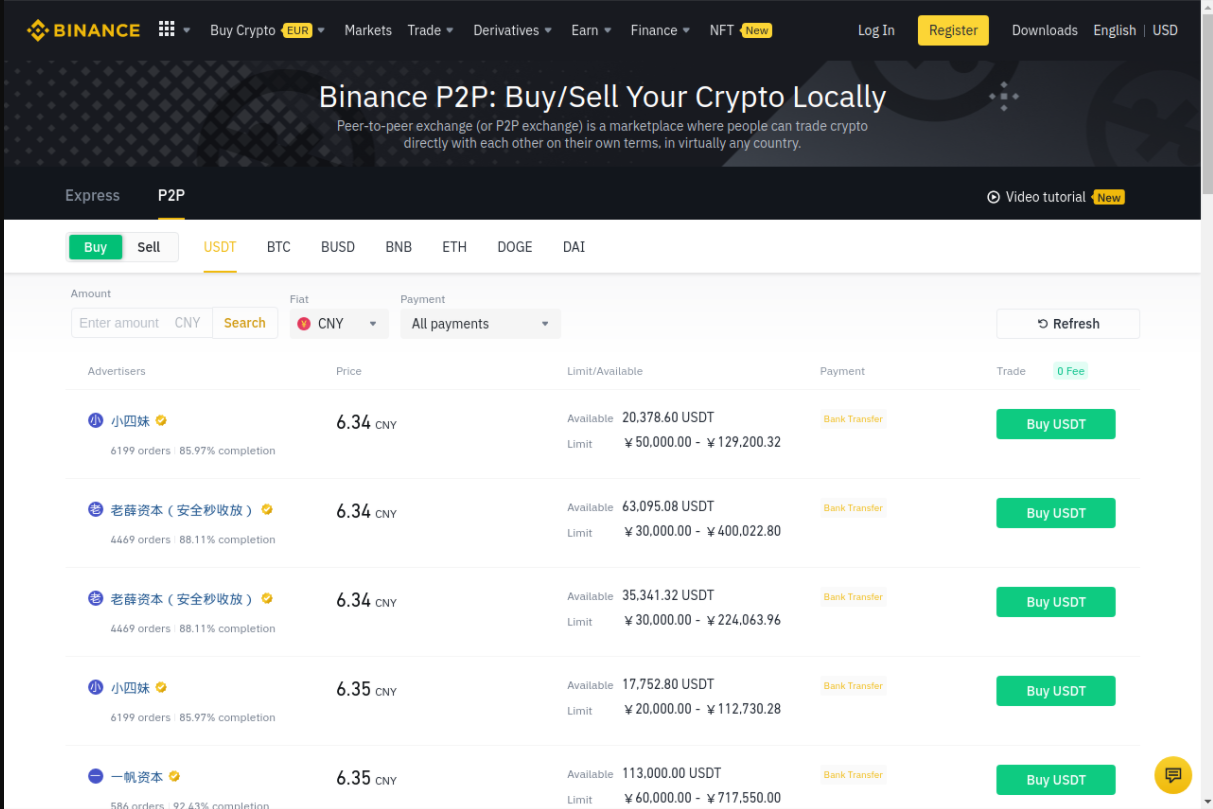Expand the Earn menu
This screenshot has height=809, width=1213.
[591, 30]
